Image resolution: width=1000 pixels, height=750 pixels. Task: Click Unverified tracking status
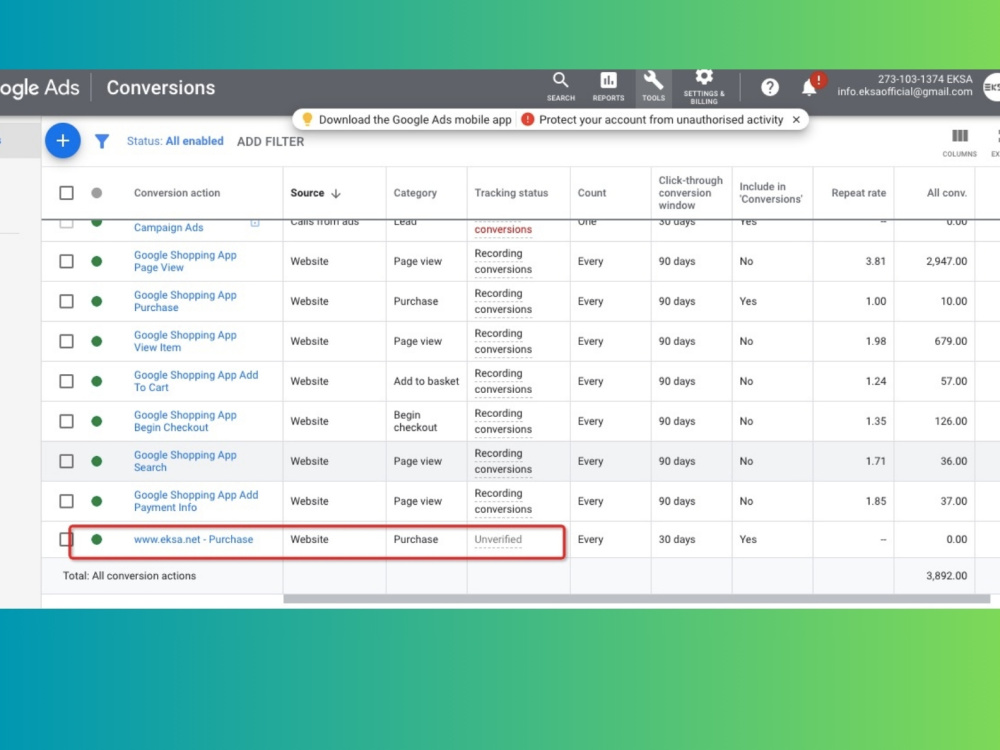click(498, 540)
